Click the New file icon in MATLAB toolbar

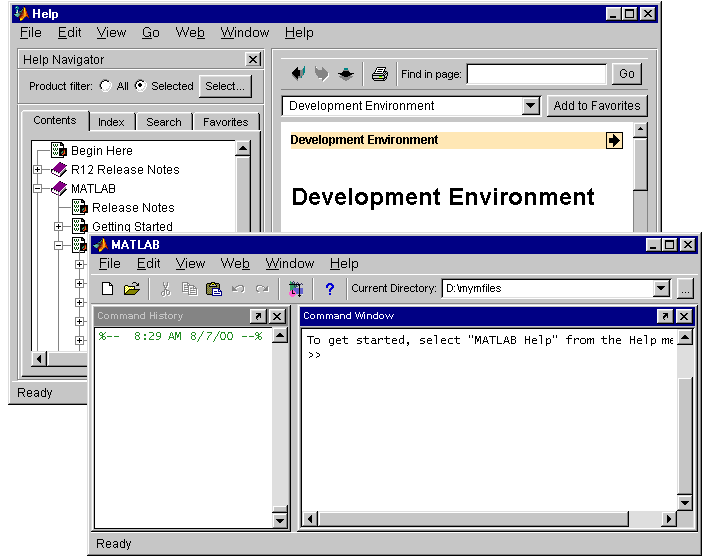pos(108,289)
